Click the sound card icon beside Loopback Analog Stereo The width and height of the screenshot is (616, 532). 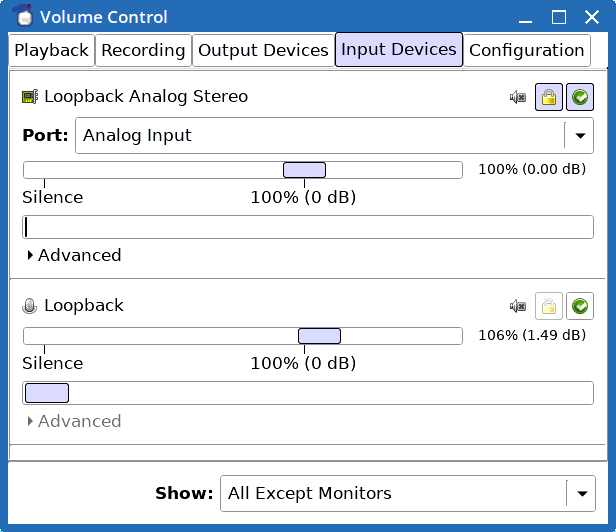pyautogui.click(x=30, y=96)
